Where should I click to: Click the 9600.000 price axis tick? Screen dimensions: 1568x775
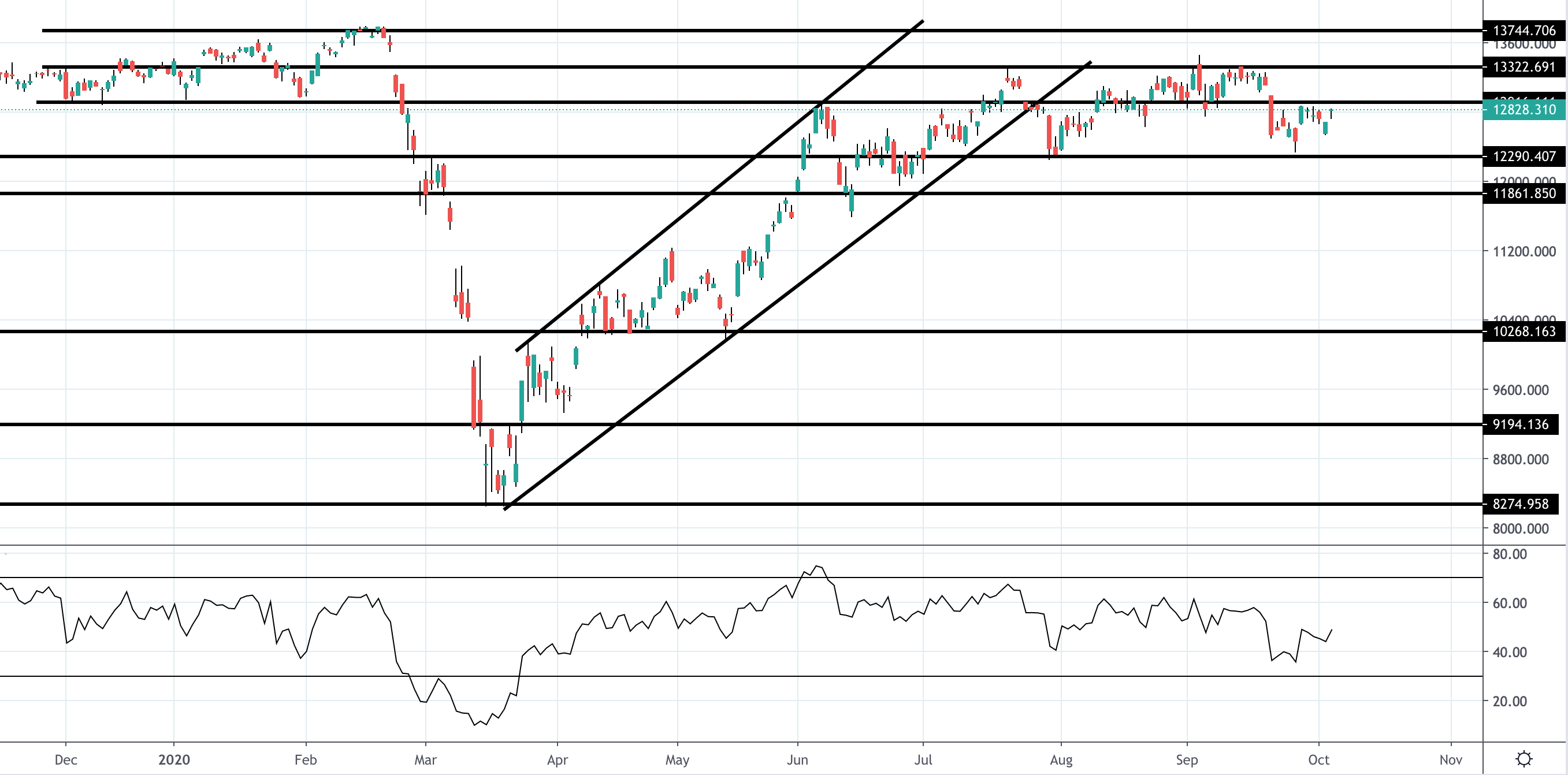[x=1520, y=390]
